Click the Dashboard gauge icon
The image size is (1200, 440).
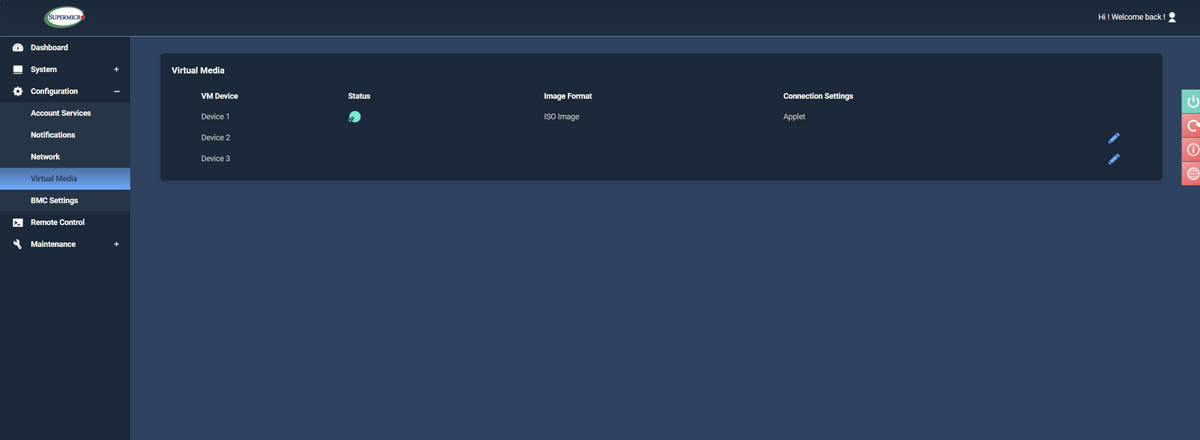point(18,48)
